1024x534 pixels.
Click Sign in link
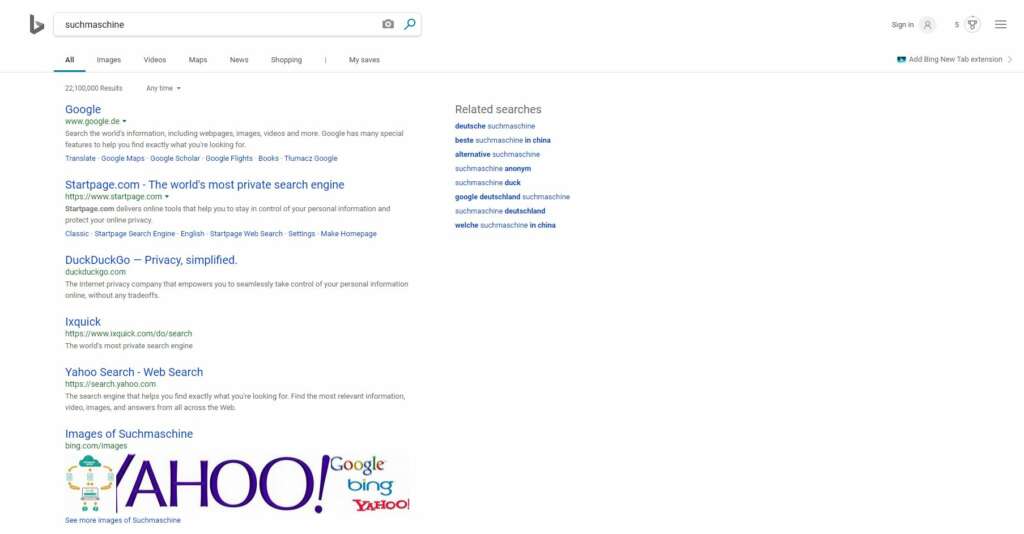coord(903,25)
